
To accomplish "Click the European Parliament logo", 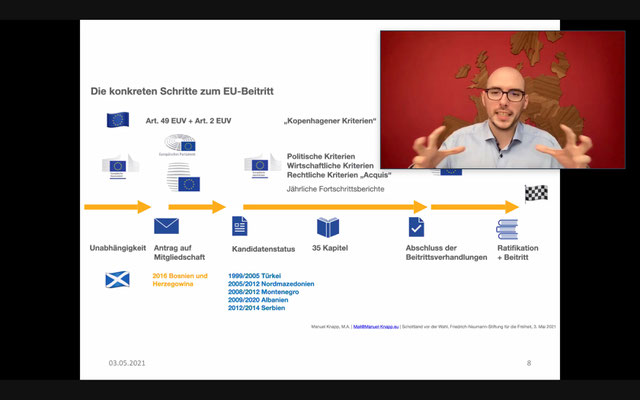I will tap(180, 145).
